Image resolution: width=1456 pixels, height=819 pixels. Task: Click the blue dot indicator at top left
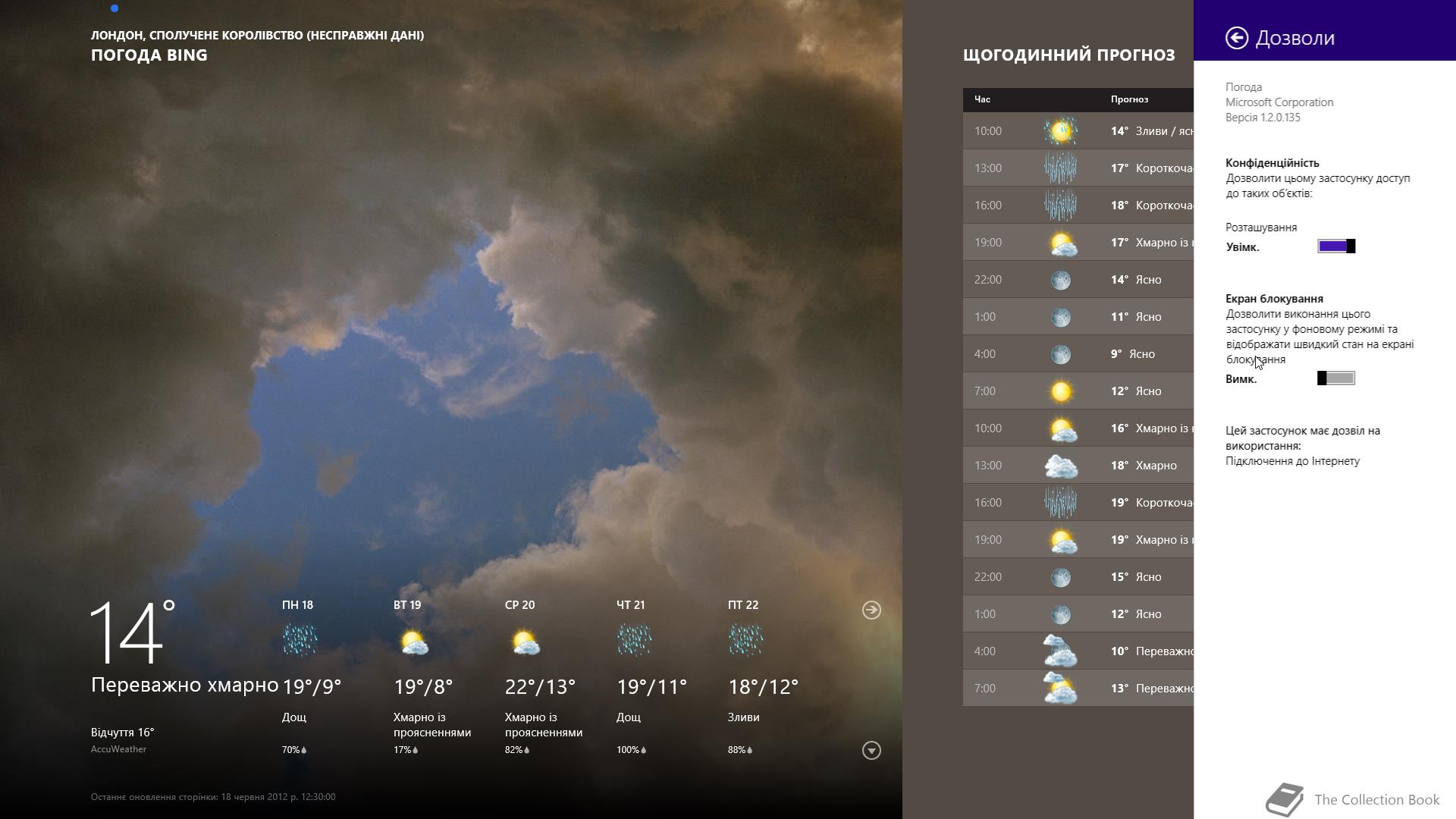(115, 8)
